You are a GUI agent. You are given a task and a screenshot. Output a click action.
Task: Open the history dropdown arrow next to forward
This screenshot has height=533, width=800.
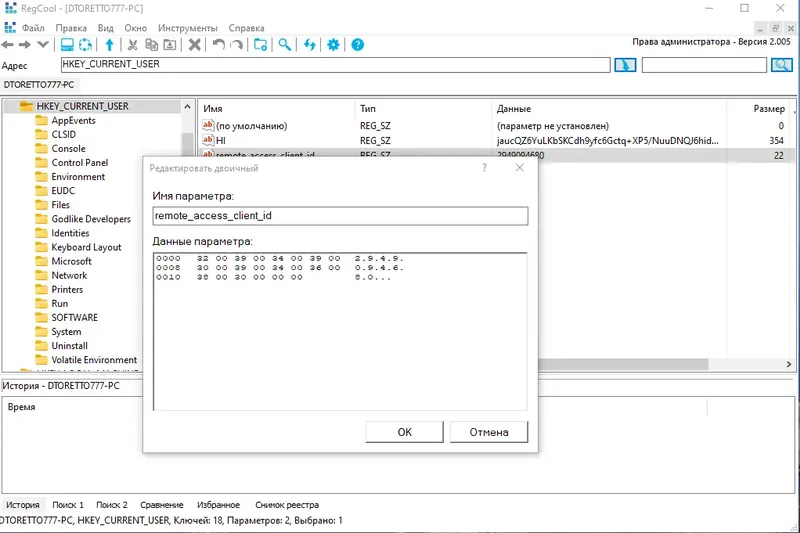(x=43, y=45)
